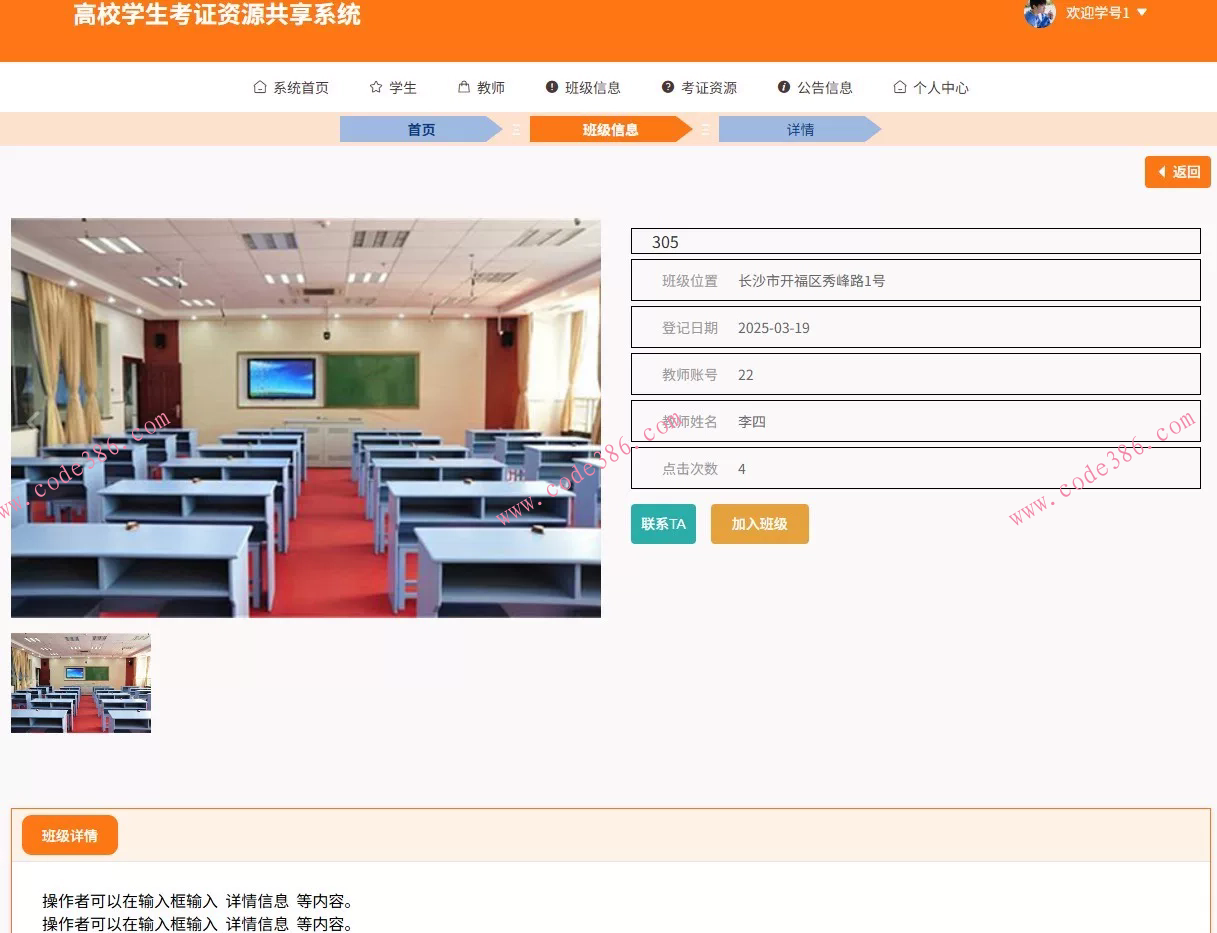Select the active 班级信息 step highlight
This screenshot has width=1217, height=933.
pos(610,129)
